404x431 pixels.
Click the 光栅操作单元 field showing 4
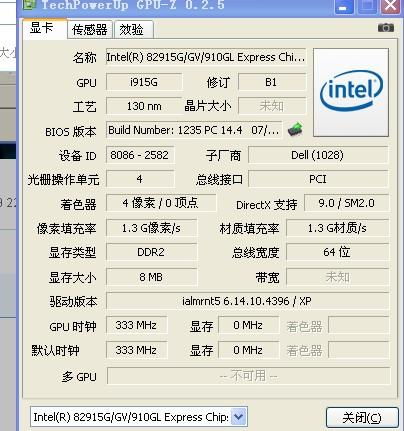coord(140,179)
